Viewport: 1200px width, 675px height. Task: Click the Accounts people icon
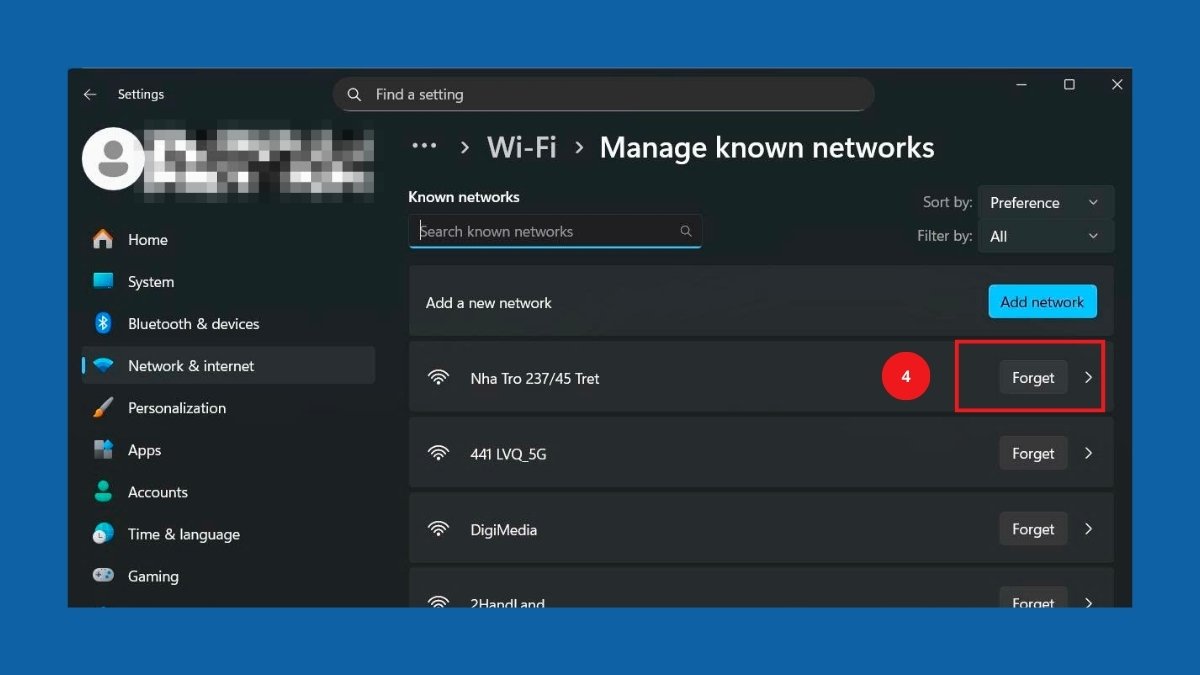tap(104, 491)
